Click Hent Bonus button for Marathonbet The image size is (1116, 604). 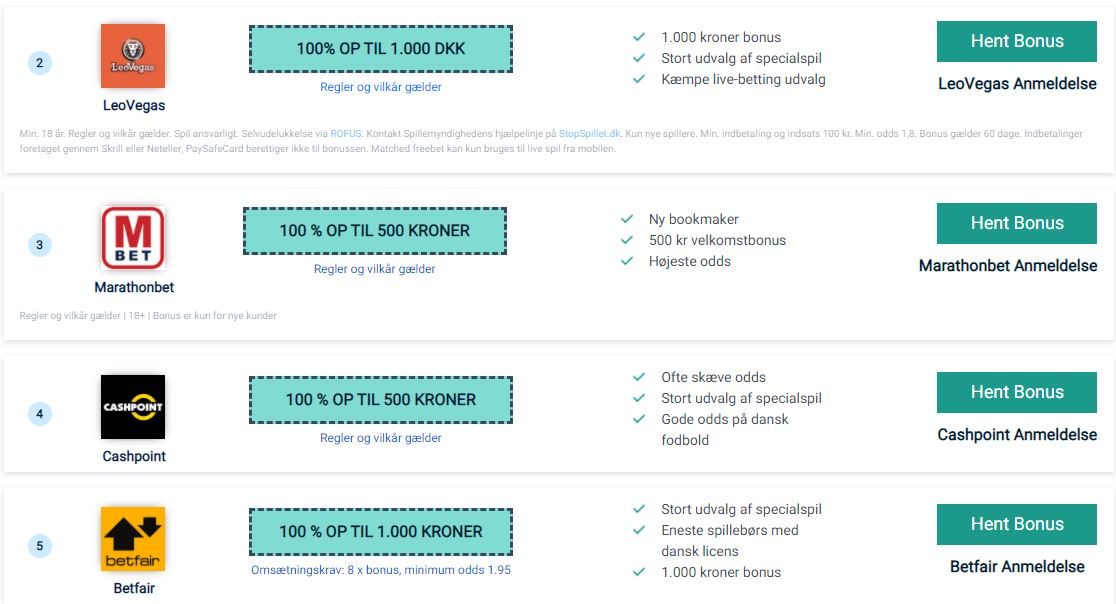1016,223
